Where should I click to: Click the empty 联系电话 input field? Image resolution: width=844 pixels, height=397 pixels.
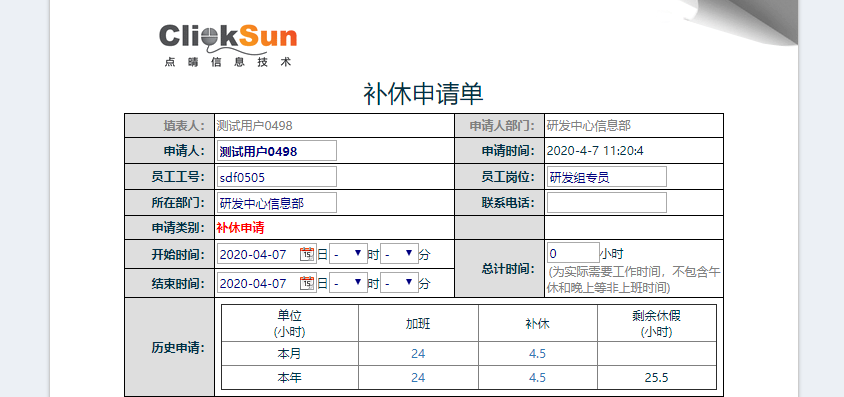[607, 203]
